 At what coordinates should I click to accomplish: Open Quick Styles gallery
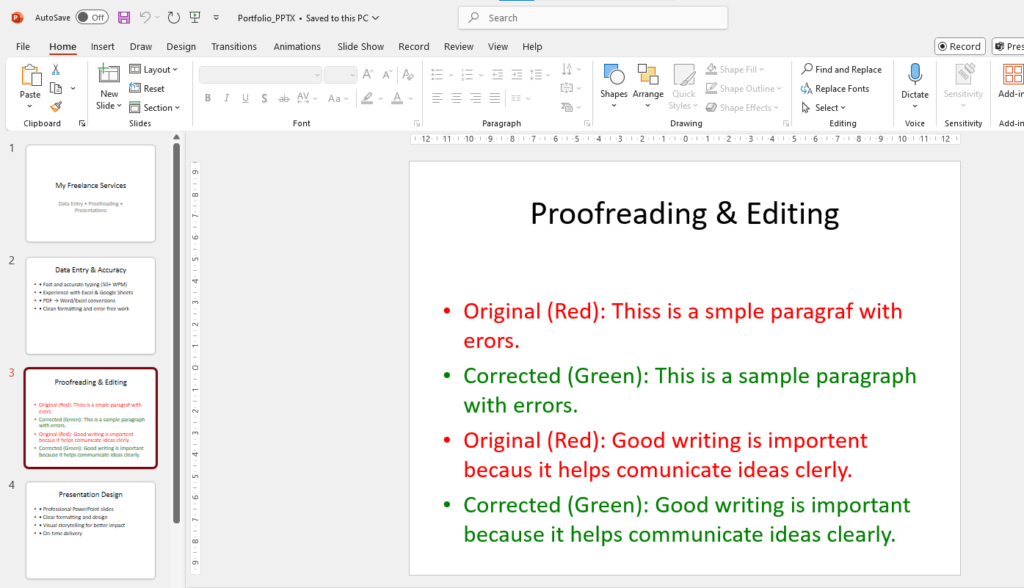684,86
